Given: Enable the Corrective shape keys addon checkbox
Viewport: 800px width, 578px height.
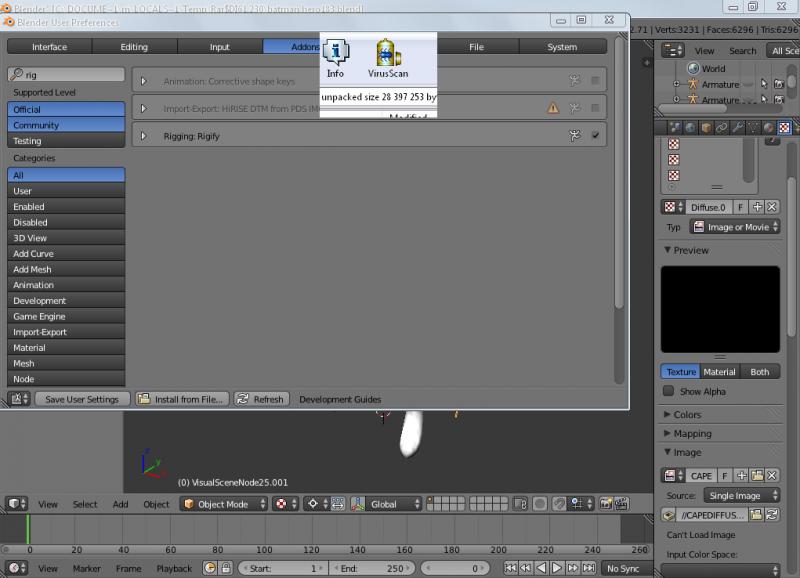Looking at the screenshot, I should (595, 80).
